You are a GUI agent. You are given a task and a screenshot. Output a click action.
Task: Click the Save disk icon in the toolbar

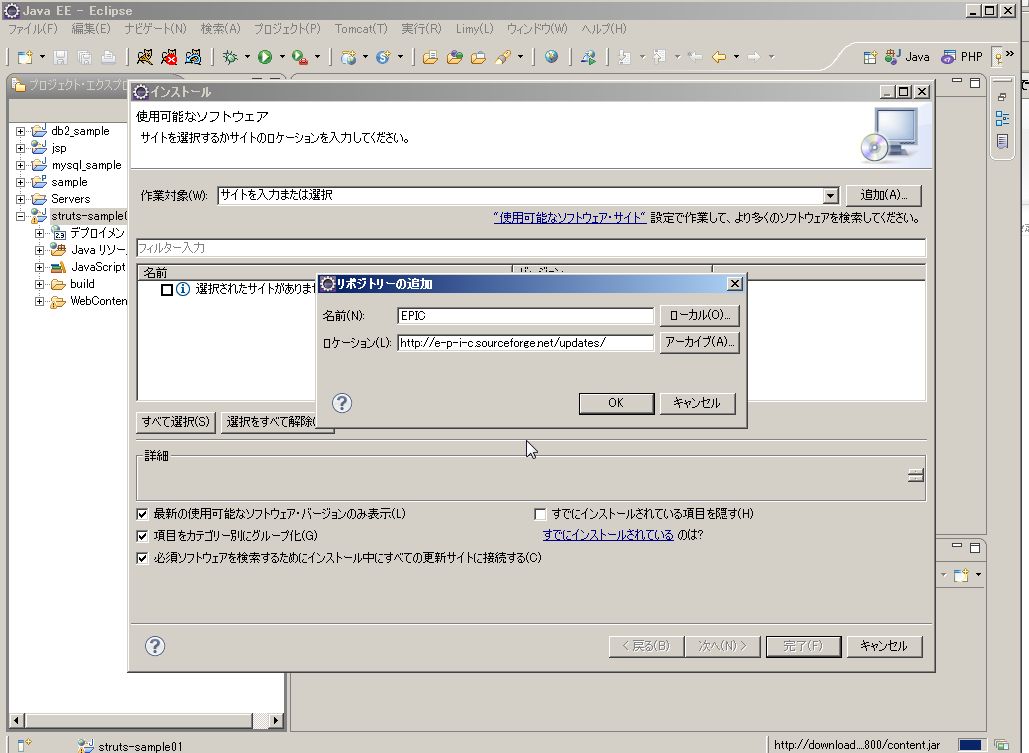[x=60, y=57]
